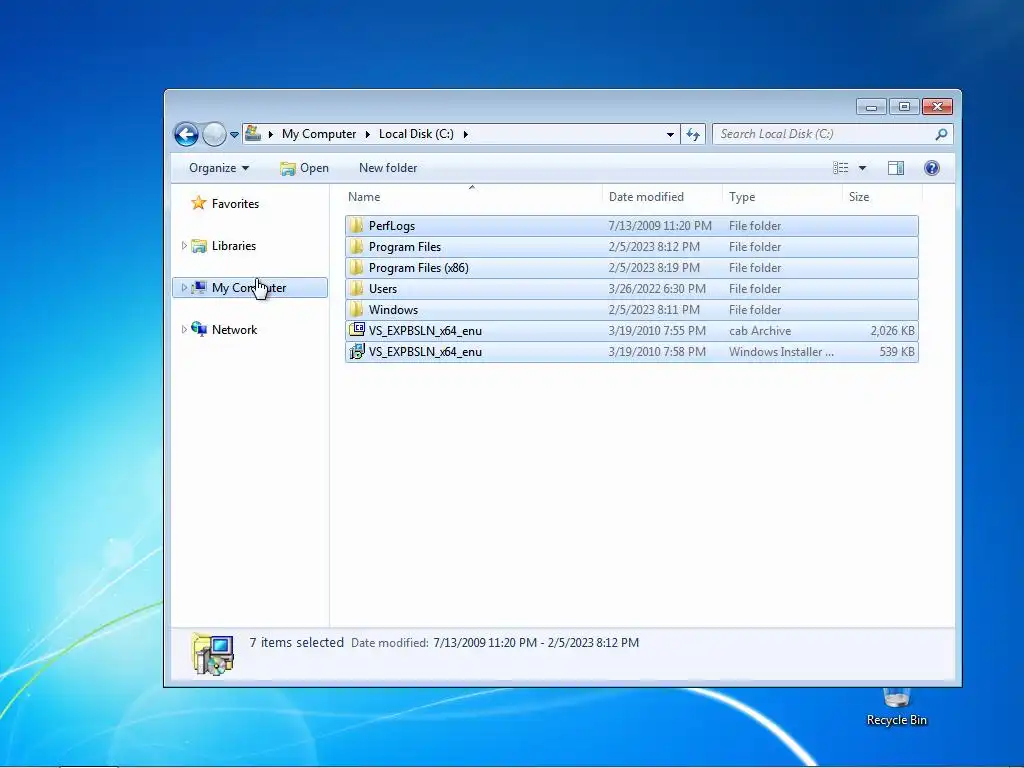Expand the Network tree node
Screen dimensions: 1024x768
coord(184,329)
